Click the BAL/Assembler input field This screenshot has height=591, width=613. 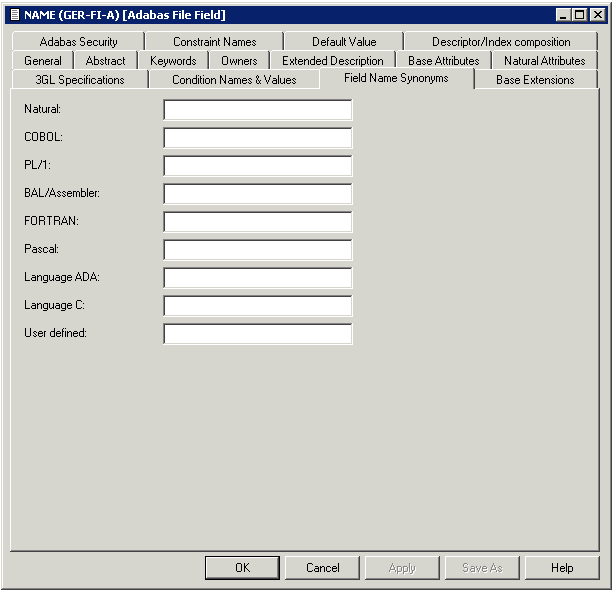257,193
